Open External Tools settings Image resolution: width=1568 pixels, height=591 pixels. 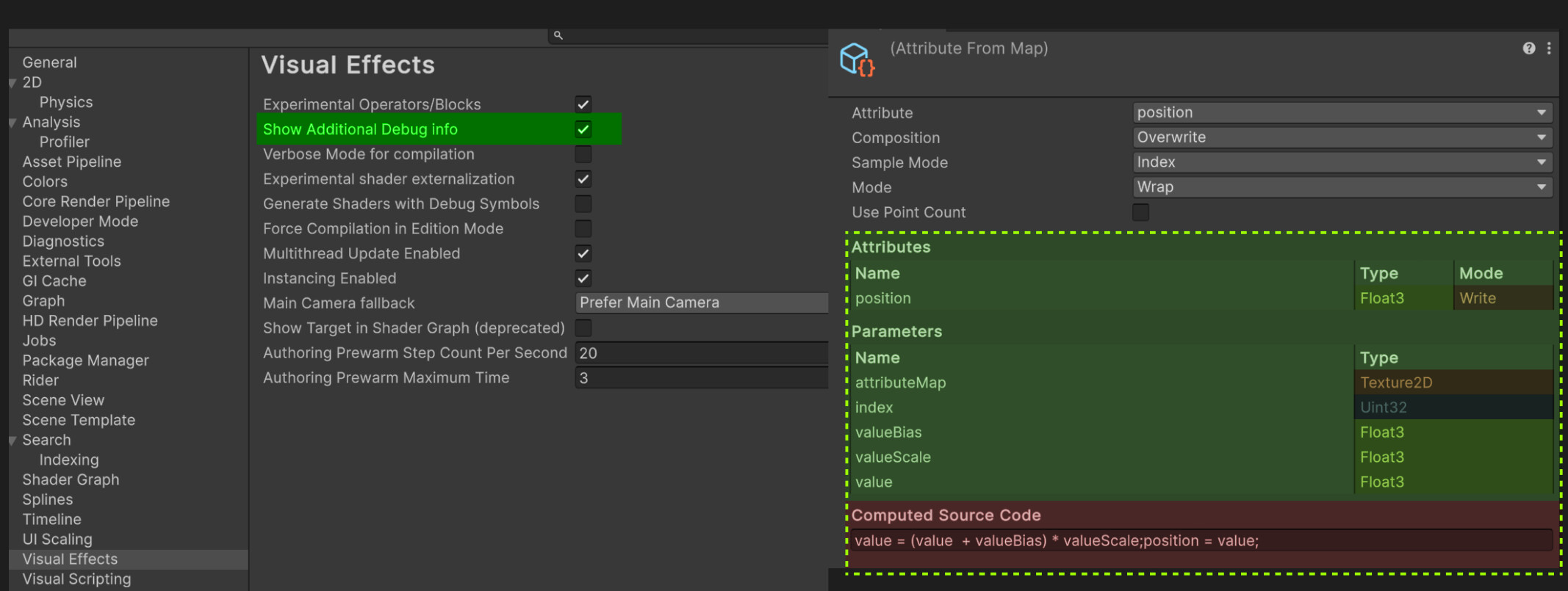(71, 261)
